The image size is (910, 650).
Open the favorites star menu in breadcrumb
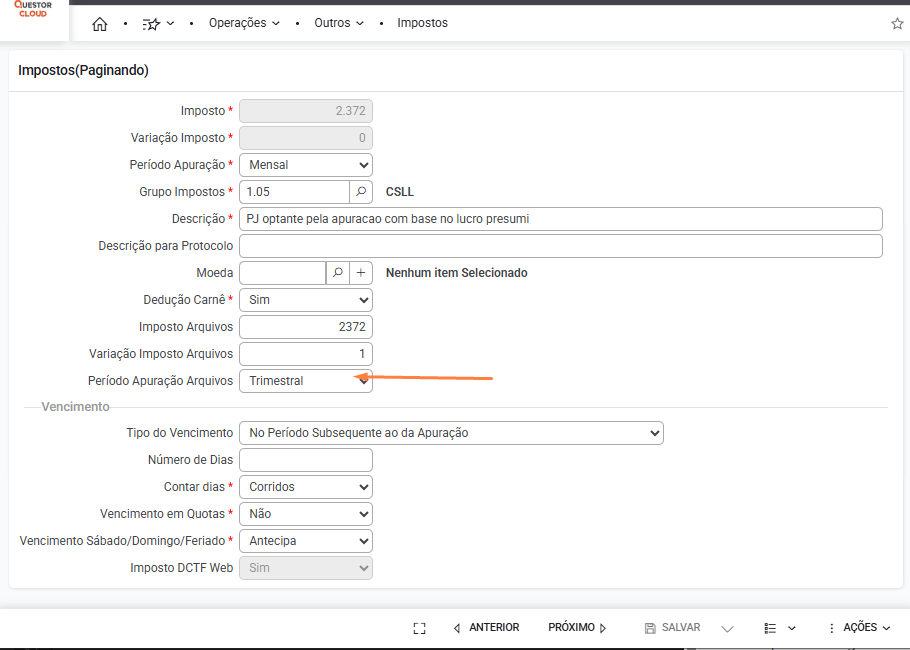coord(158,23)
